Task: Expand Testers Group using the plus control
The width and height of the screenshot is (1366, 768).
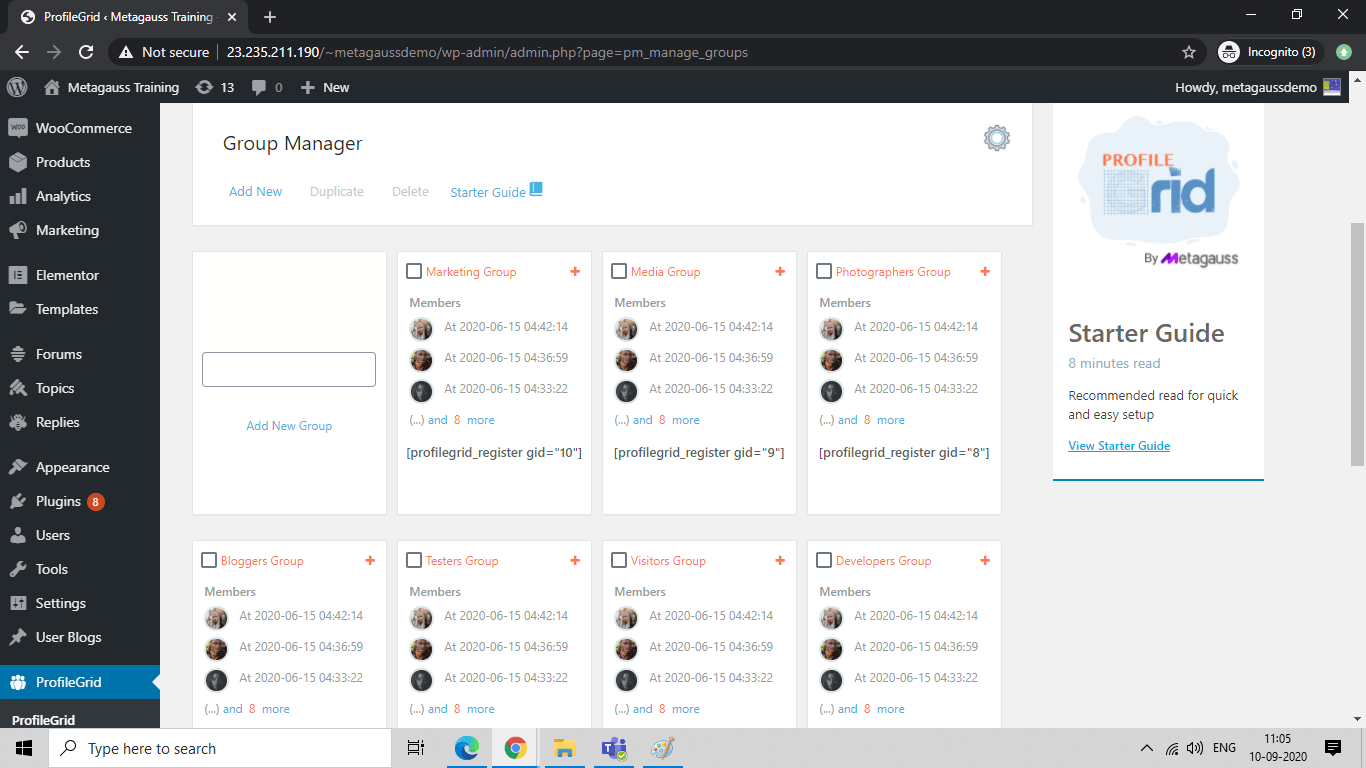Action: [x=575, y=560]
